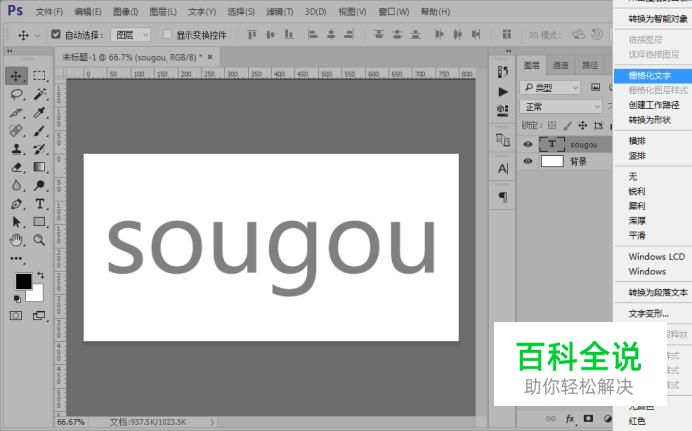
Task: Open the Character panel A| icon
Action: (x=503, y=169)
